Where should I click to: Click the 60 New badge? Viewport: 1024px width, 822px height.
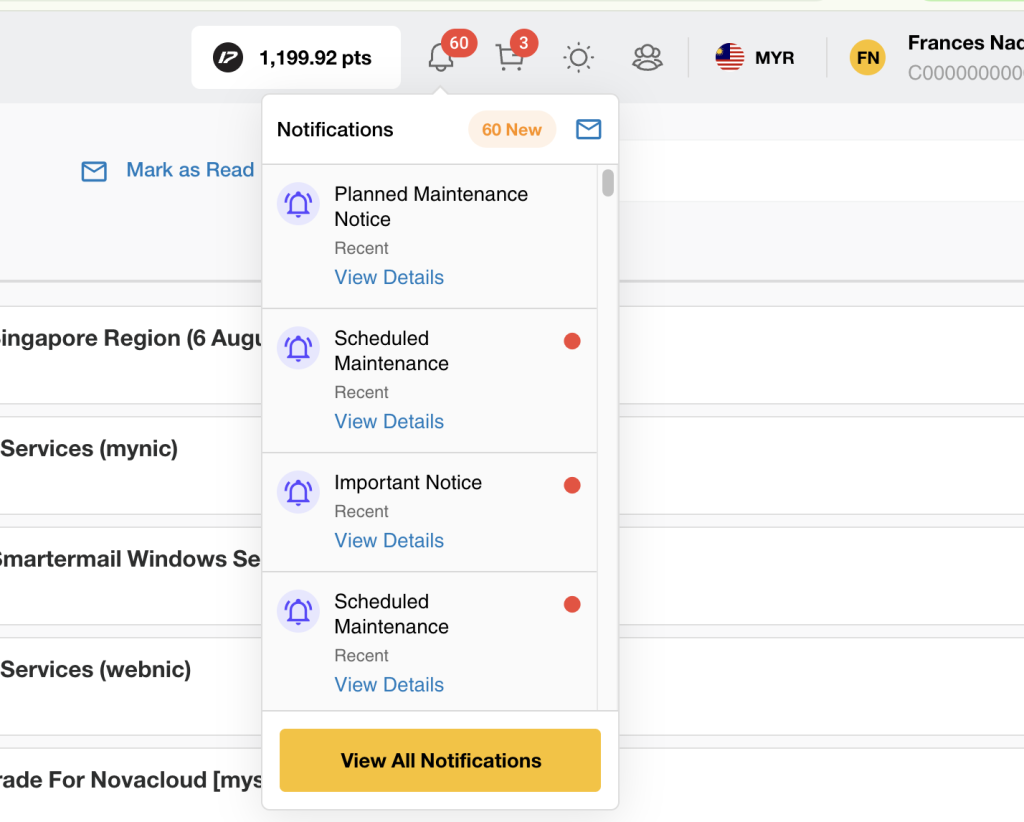pyautogui.click(x=512, y=129)
